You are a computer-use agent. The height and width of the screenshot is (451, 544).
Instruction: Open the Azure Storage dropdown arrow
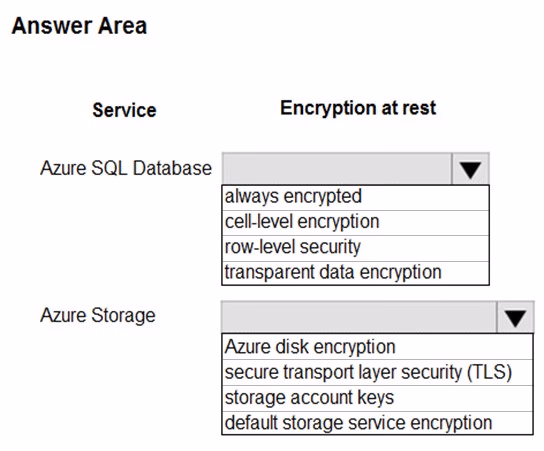[515, 317]
